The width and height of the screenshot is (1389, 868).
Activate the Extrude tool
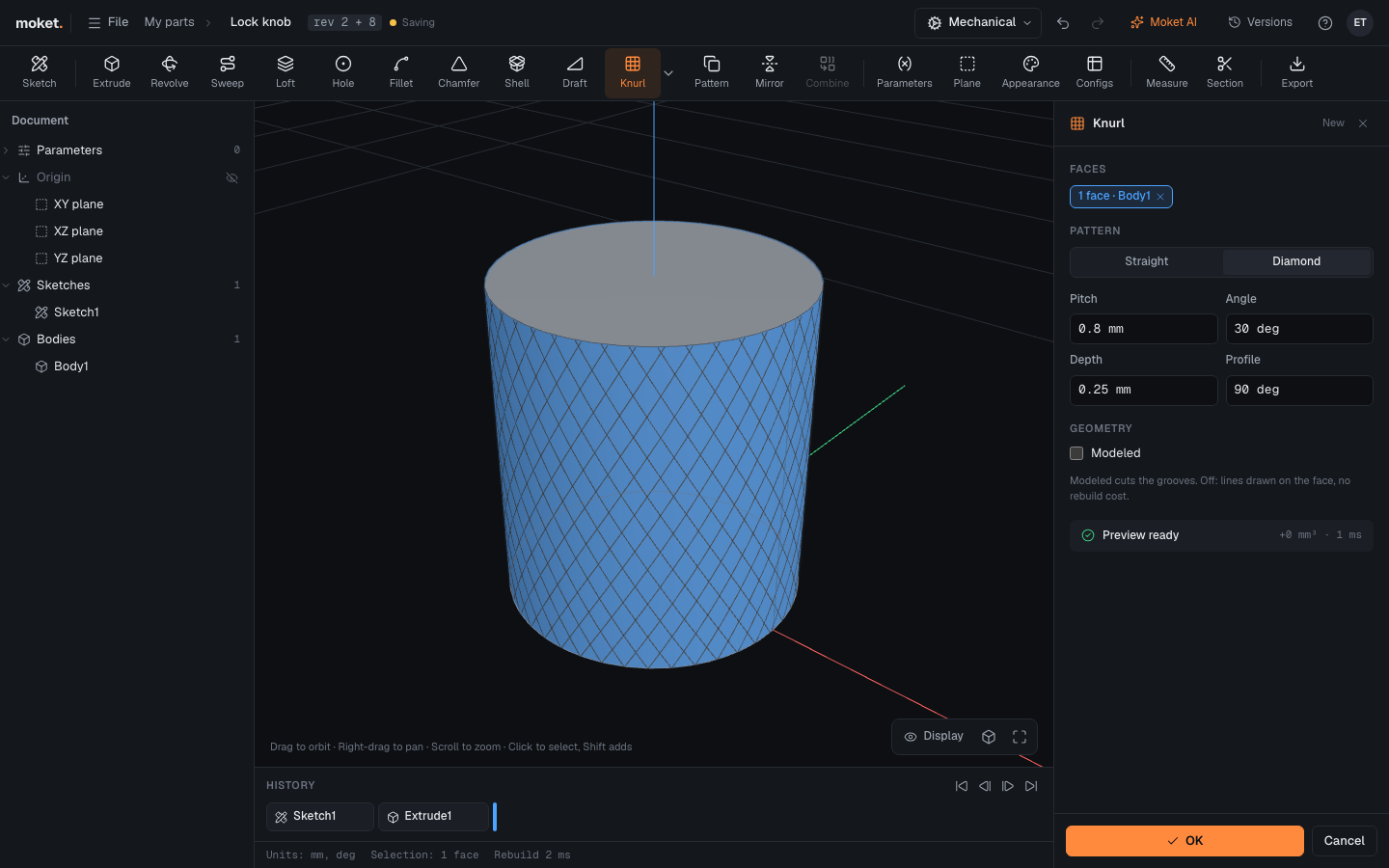point(112,72)
